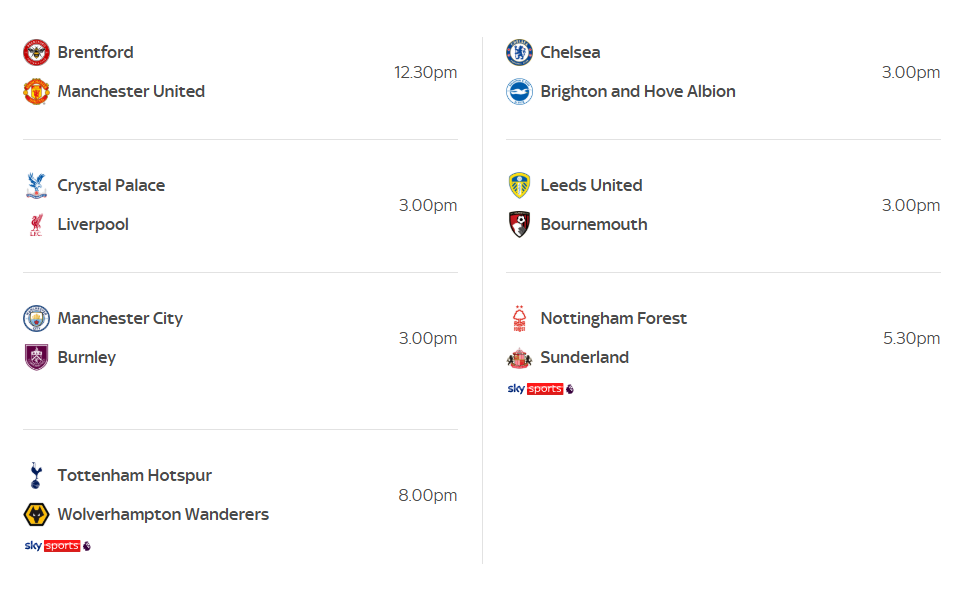Click the Bournemouth club badge
Screen dimensions: 959x603
(519, 224)
